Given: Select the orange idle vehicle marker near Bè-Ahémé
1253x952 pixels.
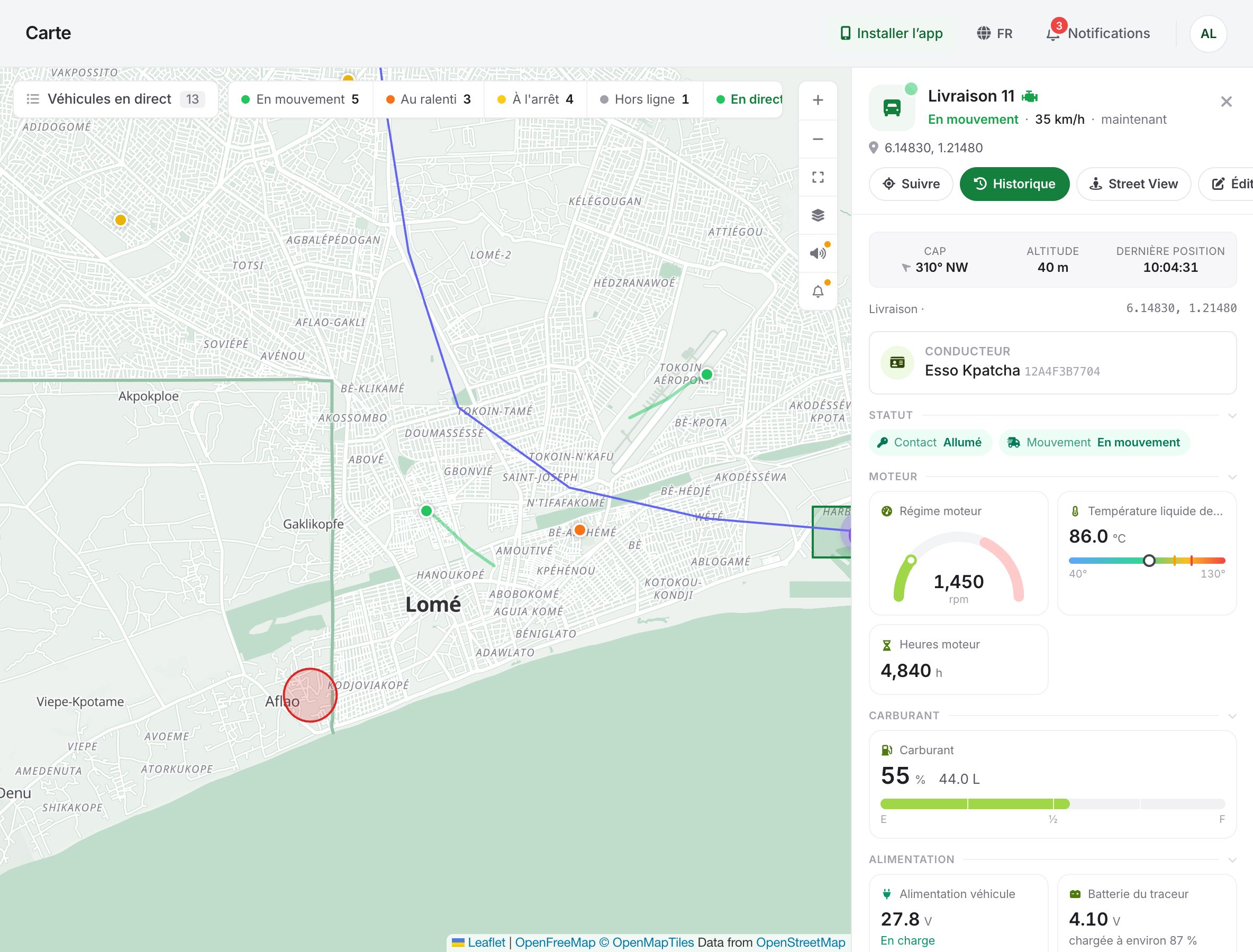Looking at the screenshot, I should pyautogui.click(x=579, y=530).
